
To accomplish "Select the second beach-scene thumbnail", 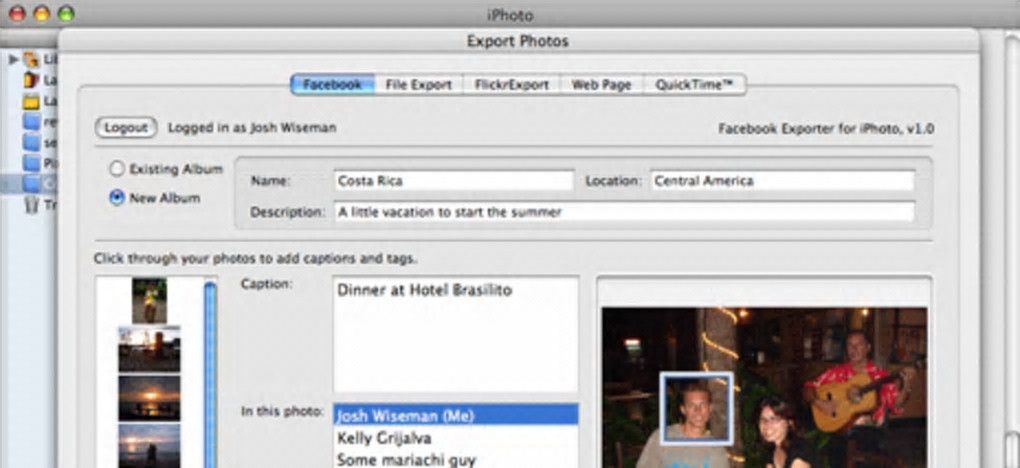I will [150, 349].
